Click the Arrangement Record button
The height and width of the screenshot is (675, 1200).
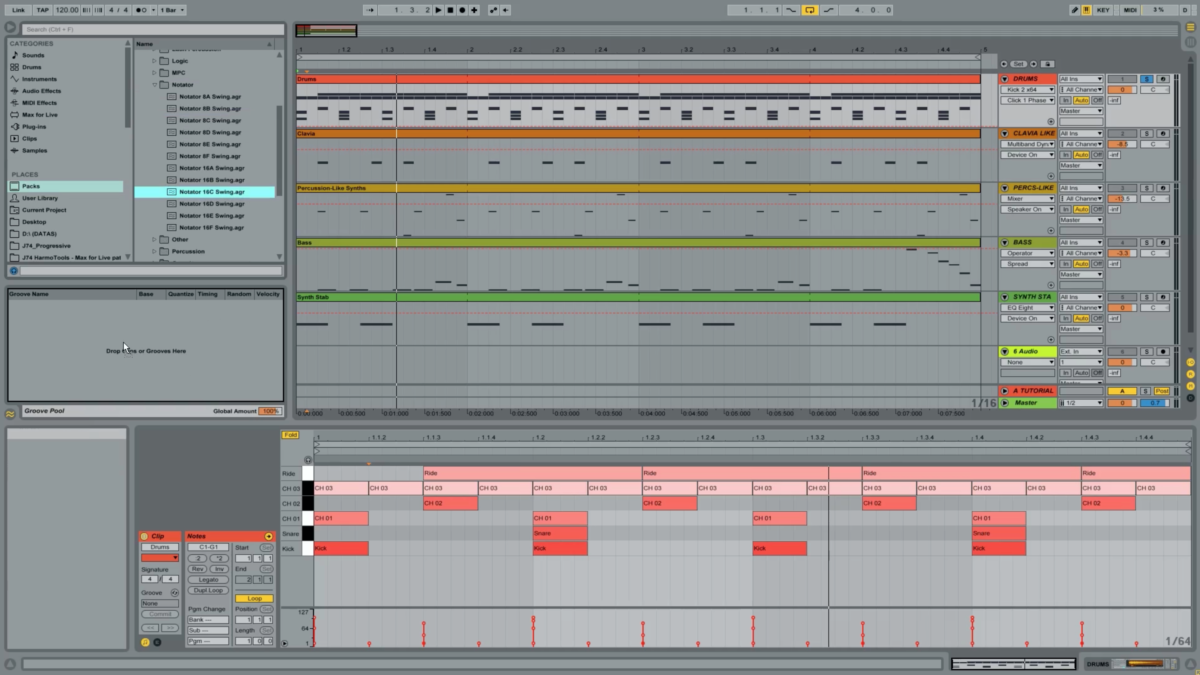point(462,9)
